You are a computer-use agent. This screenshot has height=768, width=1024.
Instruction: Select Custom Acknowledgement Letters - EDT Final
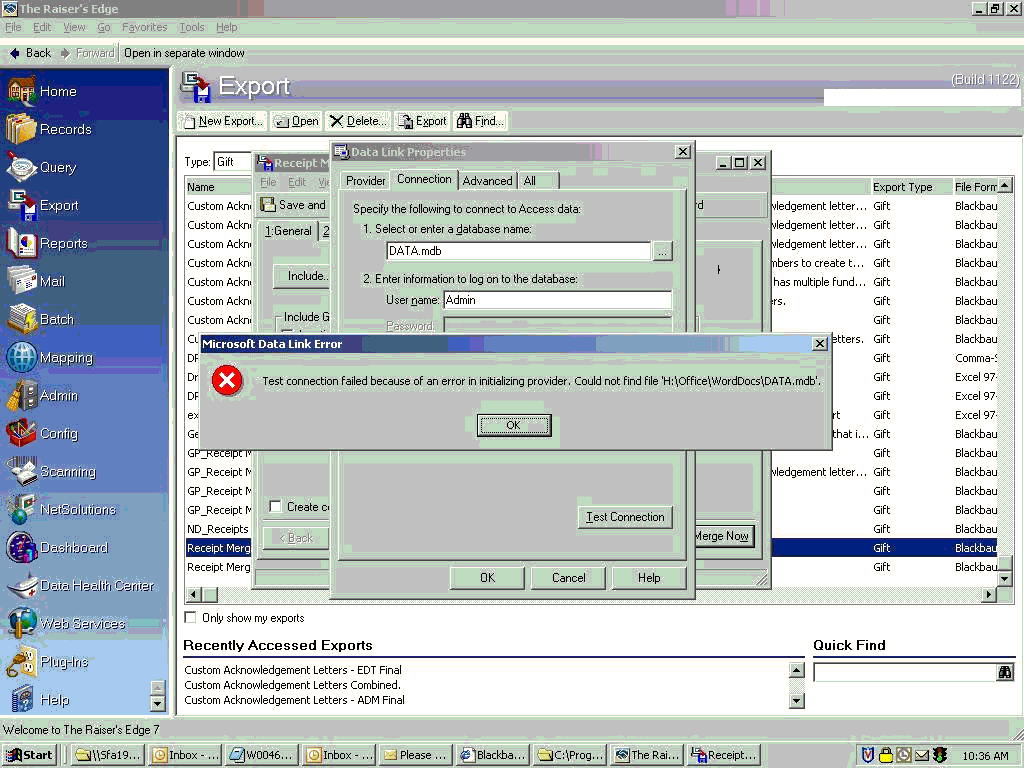click(x=293, y=669)
